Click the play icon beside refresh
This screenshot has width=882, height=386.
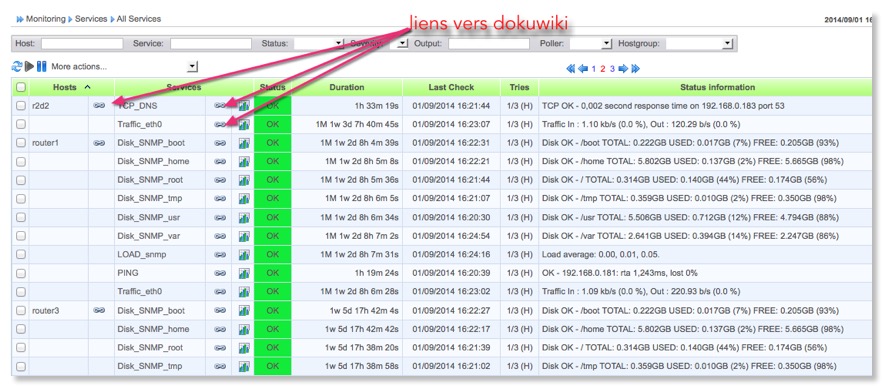pyautogui.click(x=29, y=66)
